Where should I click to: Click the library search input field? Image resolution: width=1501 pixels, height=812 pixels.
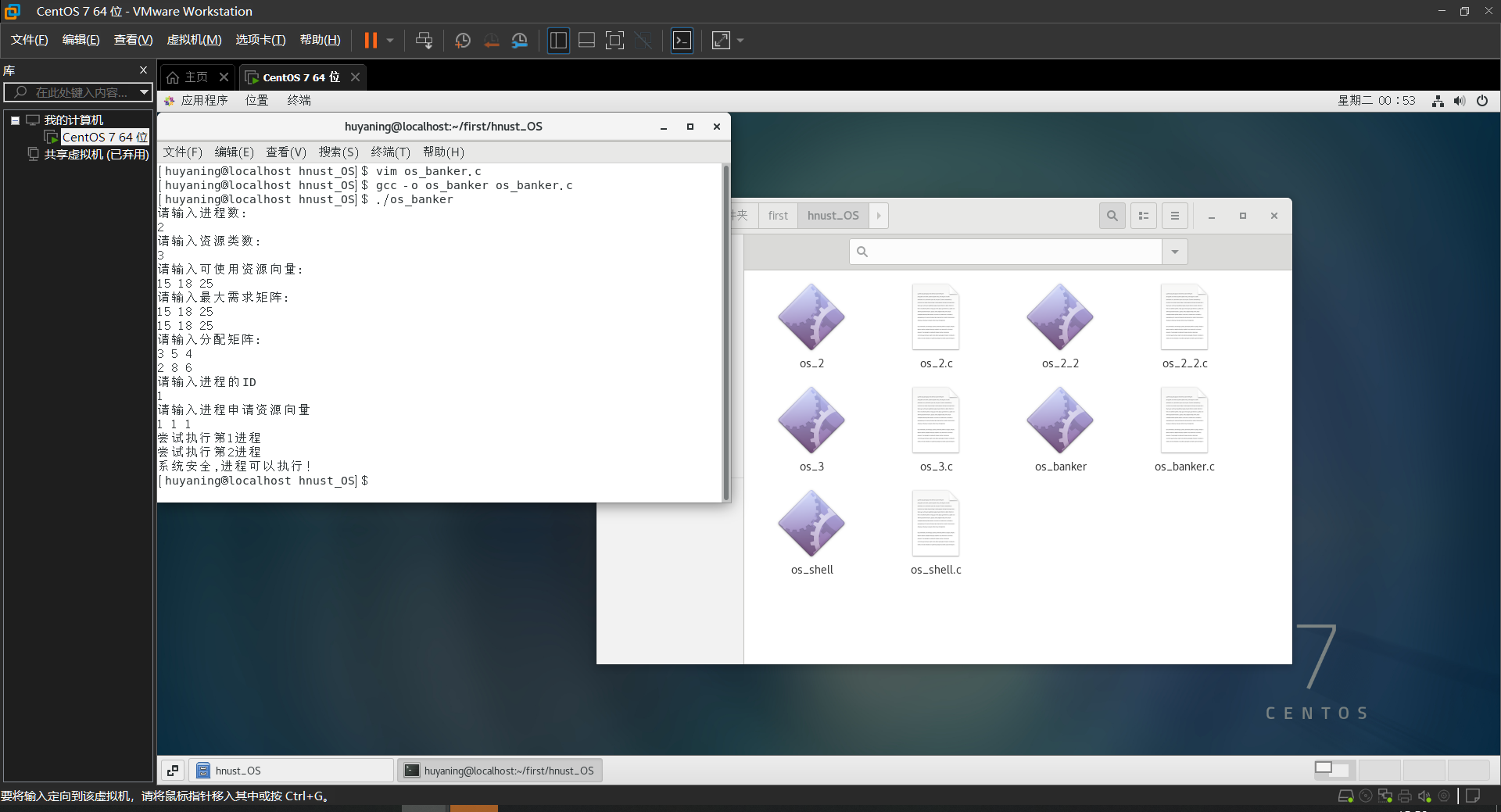pos(78,92)
